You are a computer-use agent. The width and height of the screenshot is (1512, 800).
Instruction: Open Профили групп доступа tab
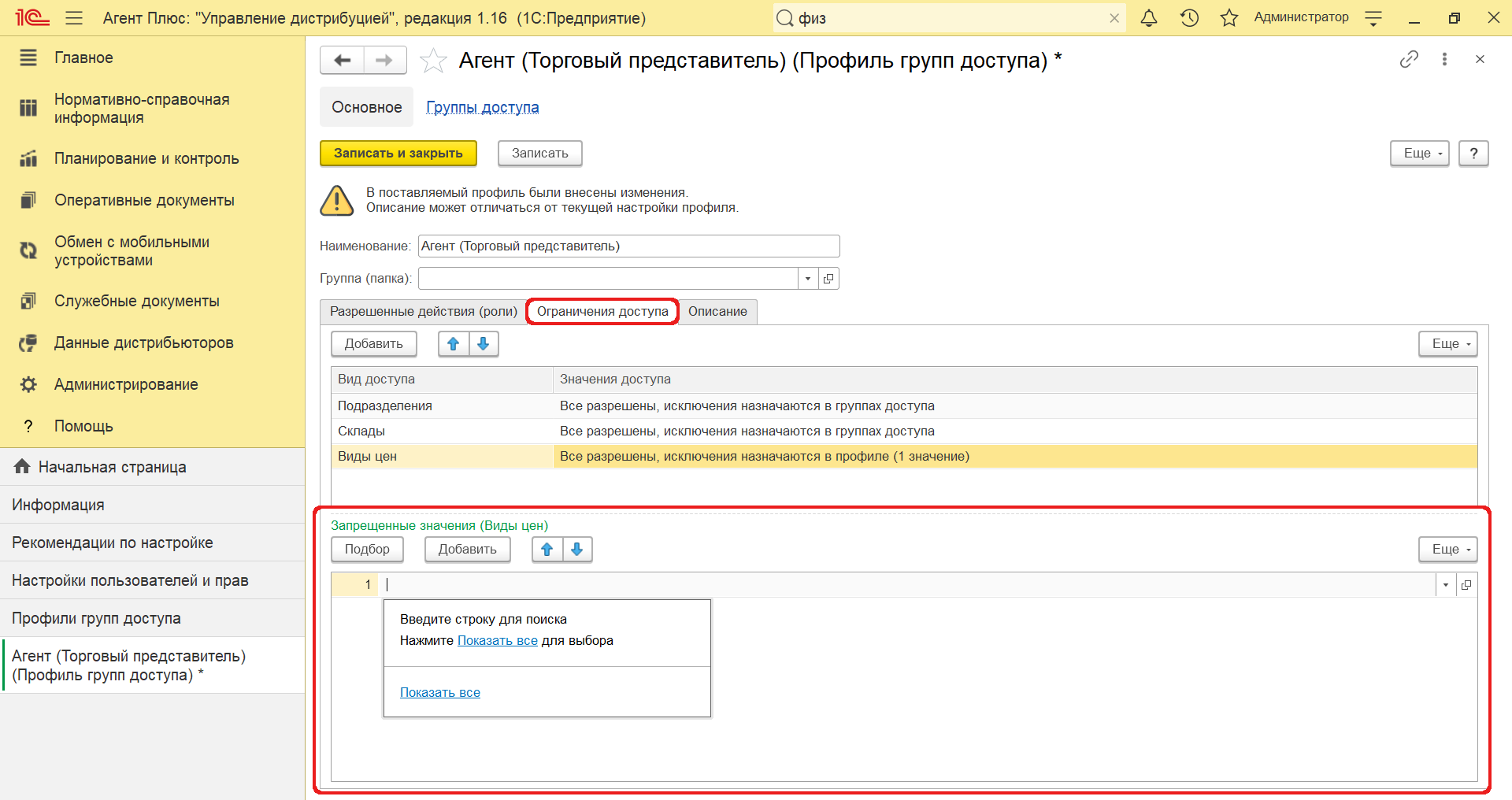152,618
